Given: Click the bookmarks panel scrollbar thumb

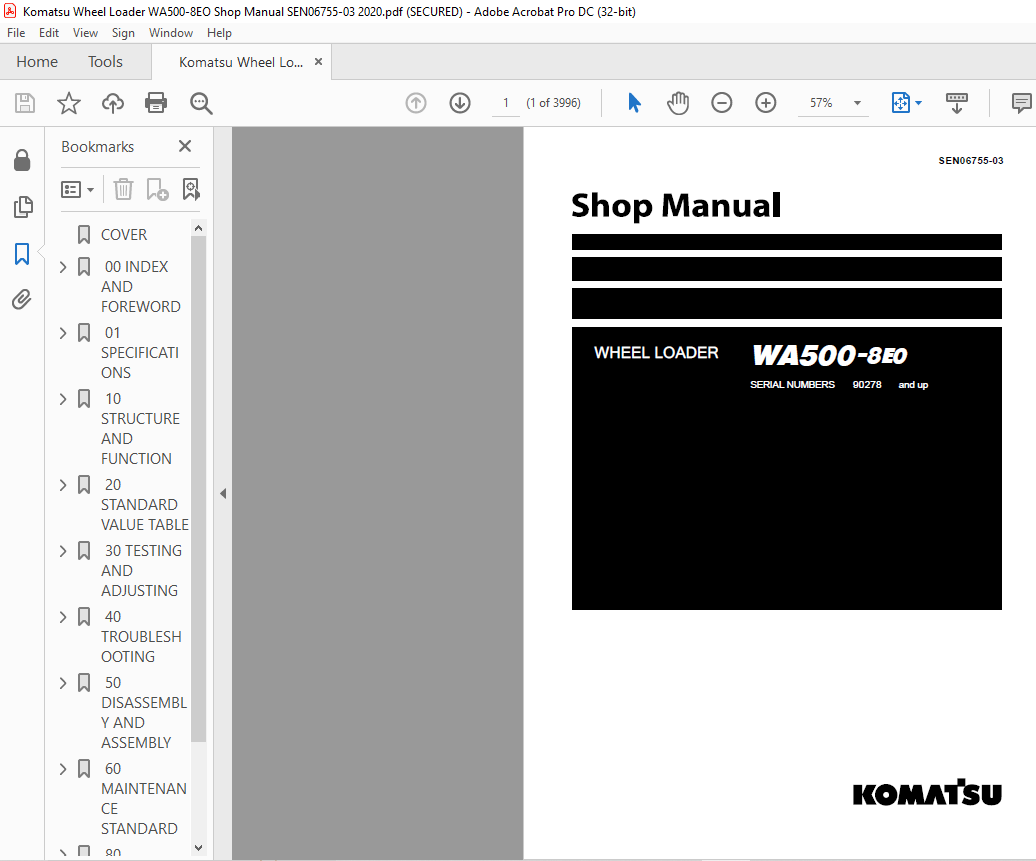Looking at the screenshot, I should [198, 489].
